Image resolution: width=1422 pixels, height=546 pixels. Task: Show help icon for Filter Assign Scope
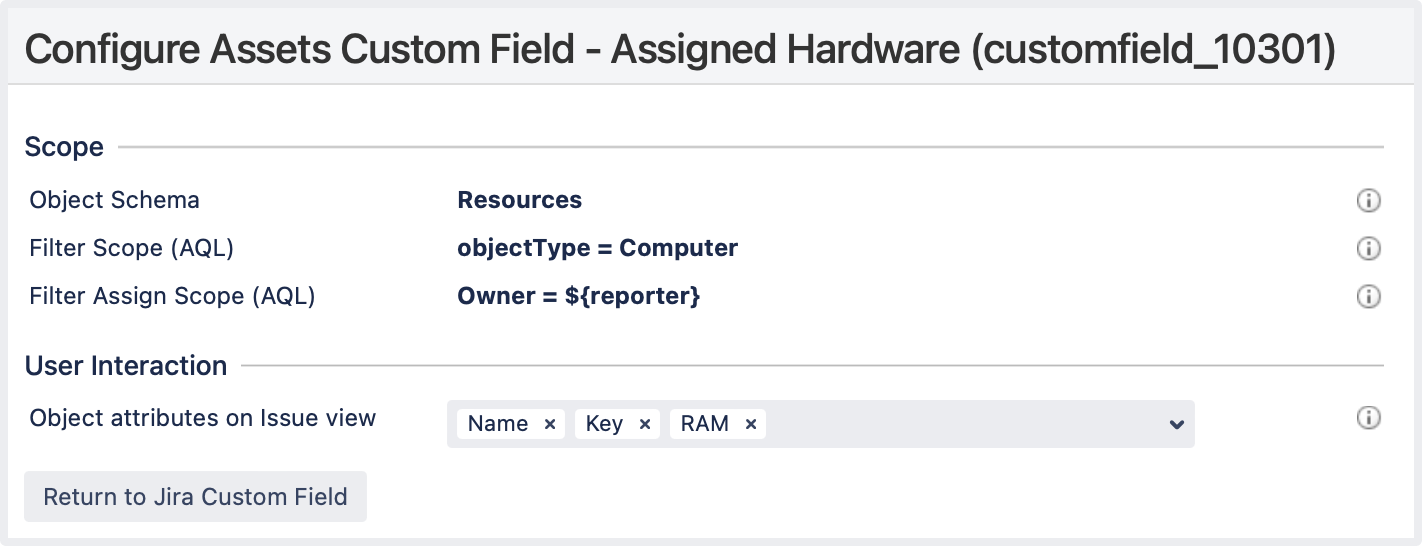[x=1368, y=297]
